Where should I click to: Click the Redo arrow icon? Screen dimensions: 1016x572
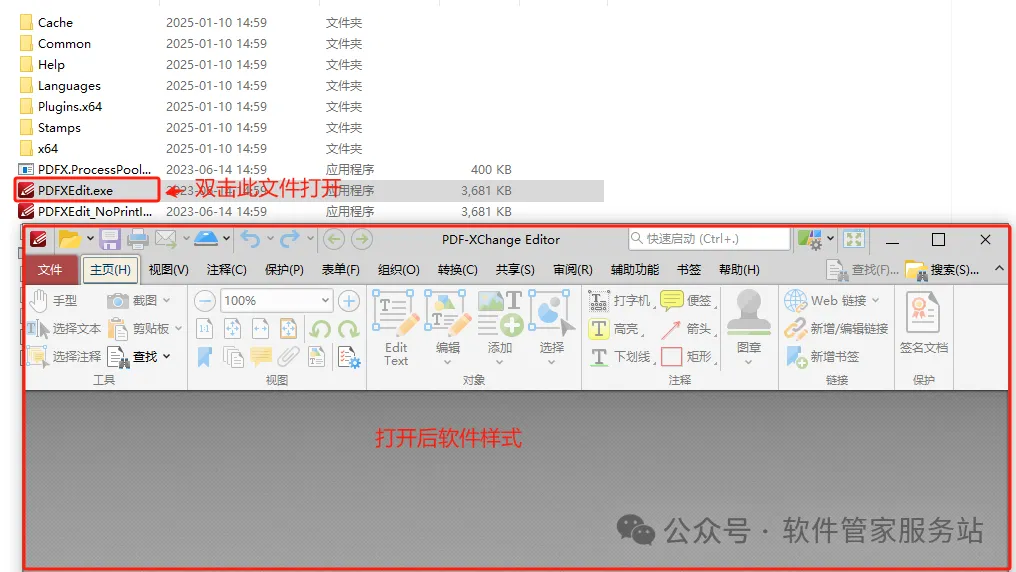click(290, 239)
